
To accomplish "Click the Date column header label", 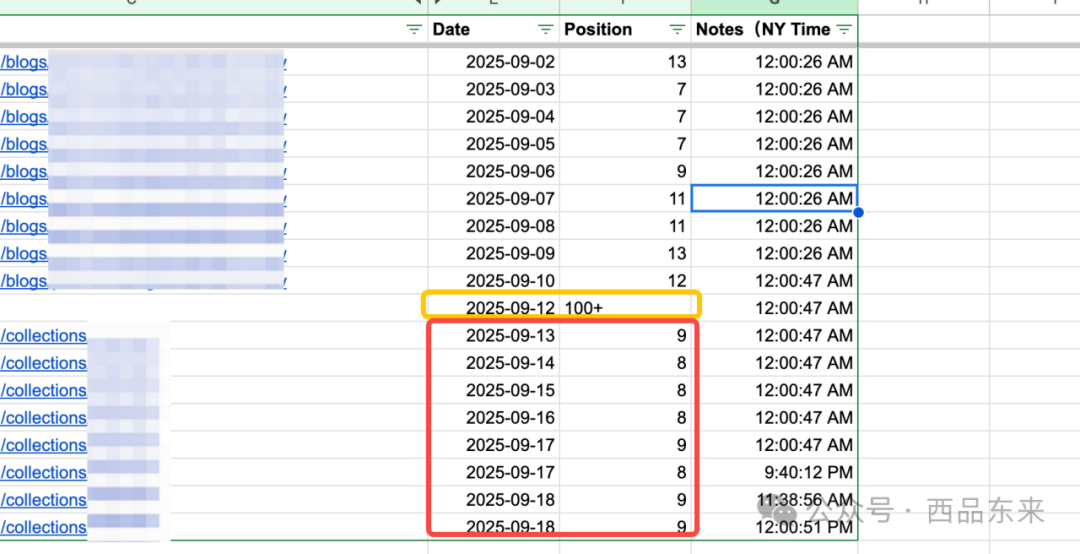I will point(452,29).
